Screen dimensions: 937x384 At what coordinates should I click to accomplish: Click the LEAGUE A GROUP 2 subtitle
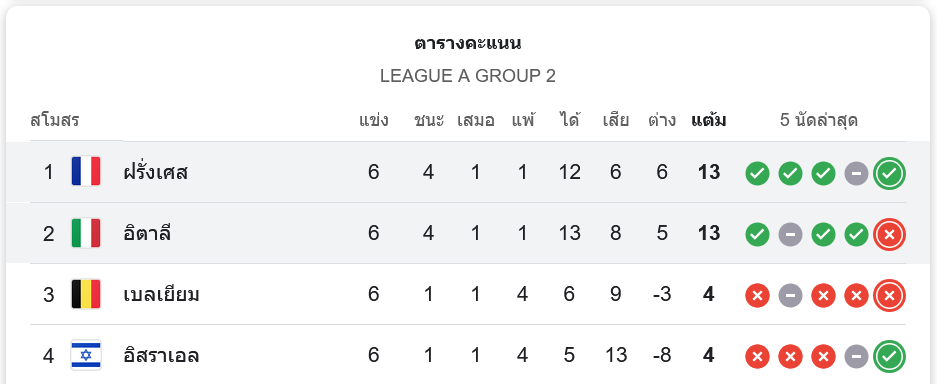click(468, 76)
